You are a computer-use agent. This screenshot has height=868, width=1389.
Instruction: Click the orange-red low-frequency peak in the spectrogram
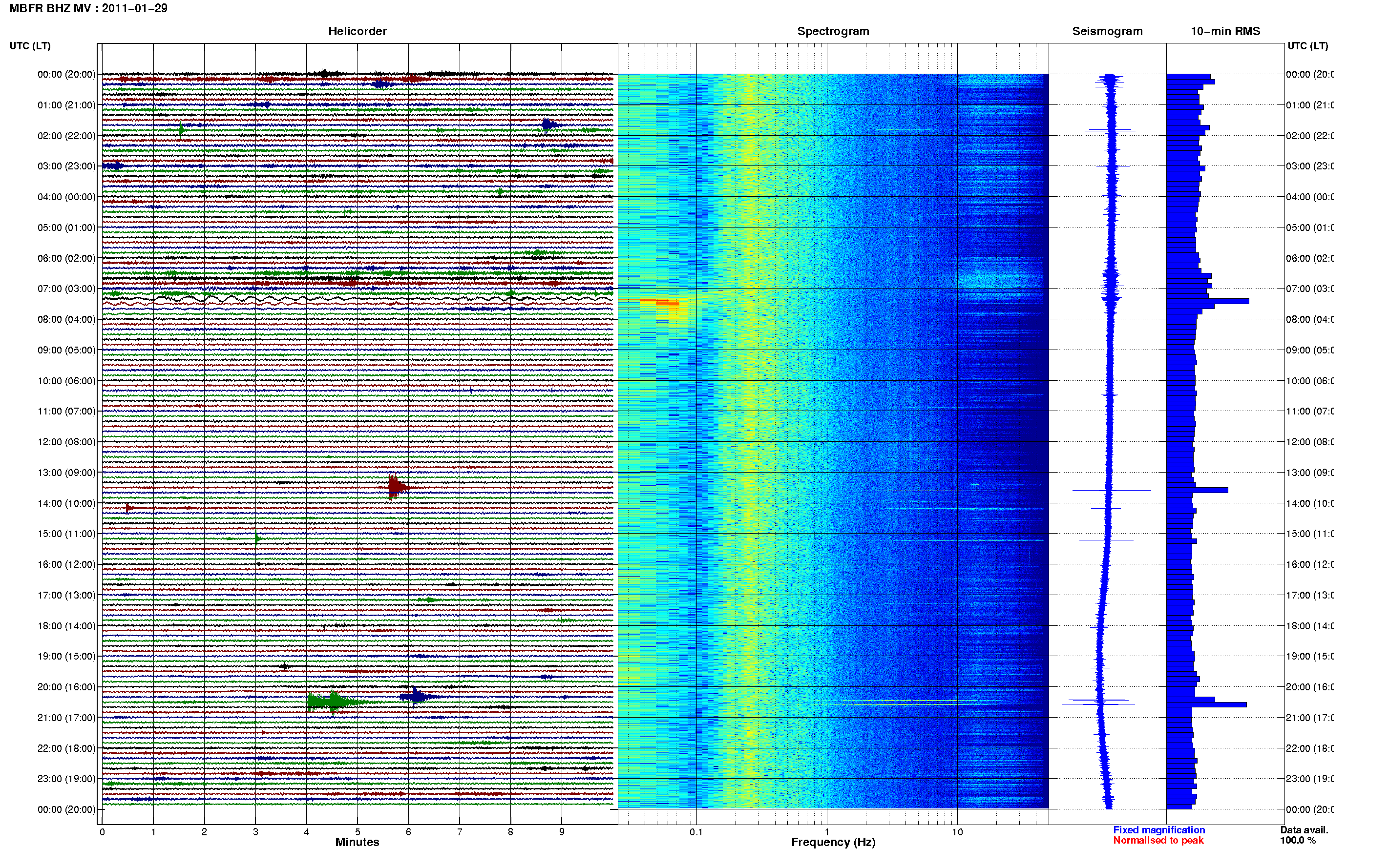click(660, 302)
